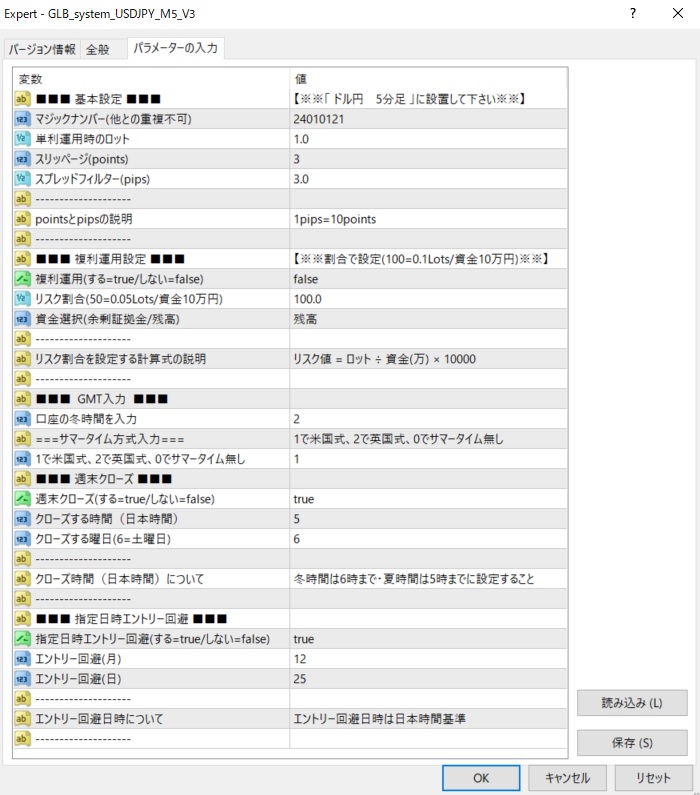Click the value 冬時間は6時まで・夏時間は5時までに設定すること
The image size is (700, 795).
click(414, 579)
